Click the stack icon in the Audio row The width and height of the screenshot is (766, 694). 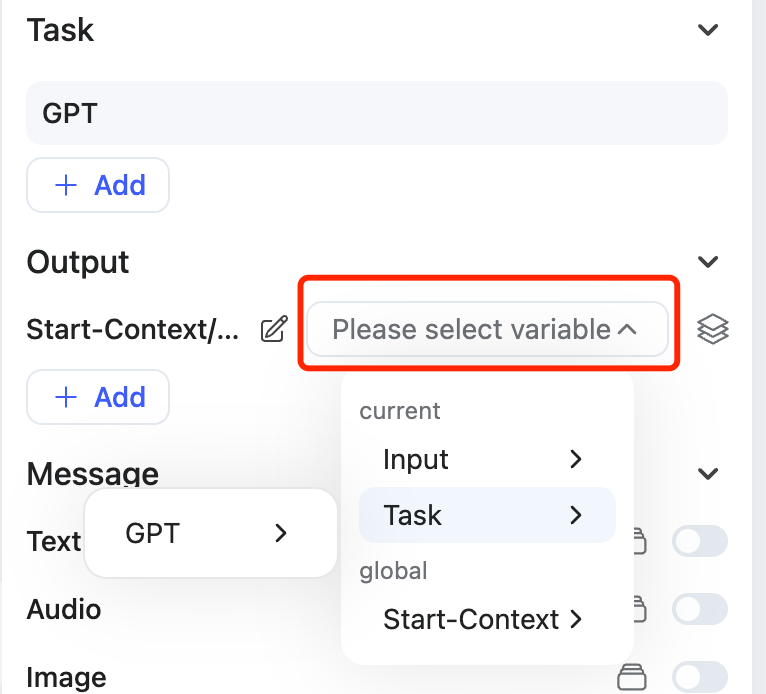click(640, 608)
